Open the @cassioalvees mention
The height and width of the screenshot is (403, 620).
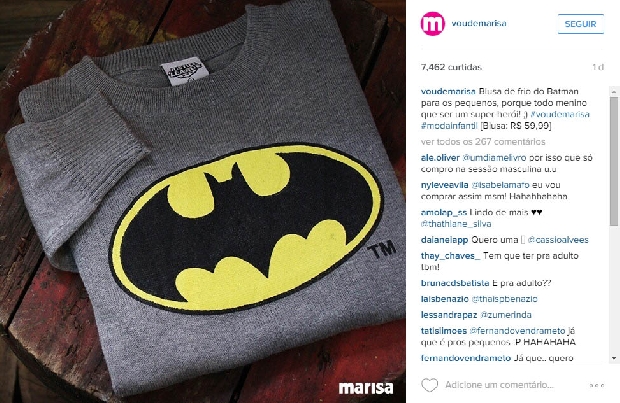(x=558, y=240)
